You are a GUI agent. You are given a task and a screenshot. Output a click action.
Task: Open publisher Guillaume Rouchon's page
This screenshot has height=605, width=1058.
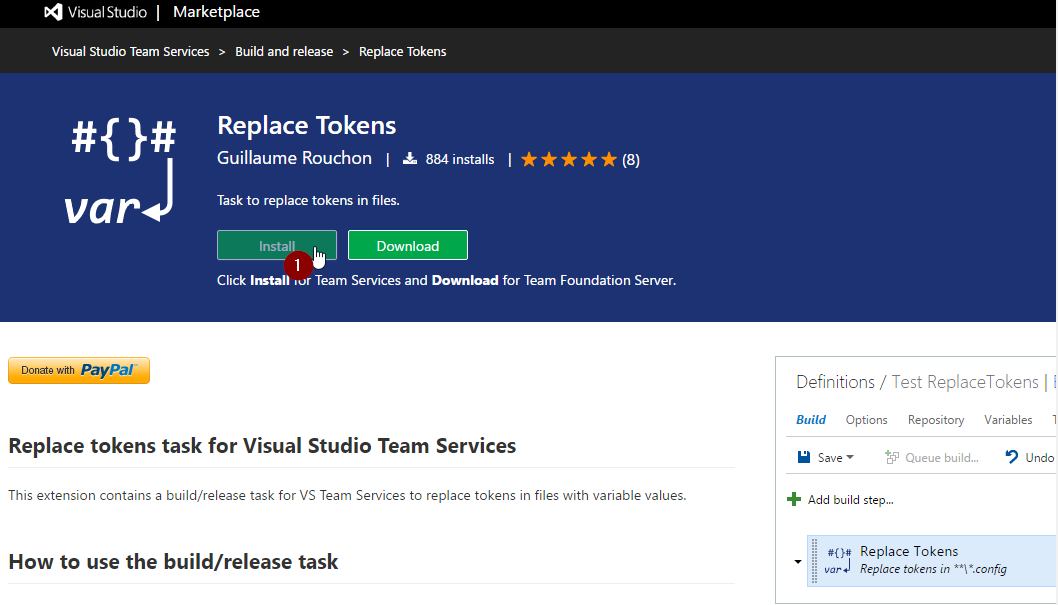point(294,158)
